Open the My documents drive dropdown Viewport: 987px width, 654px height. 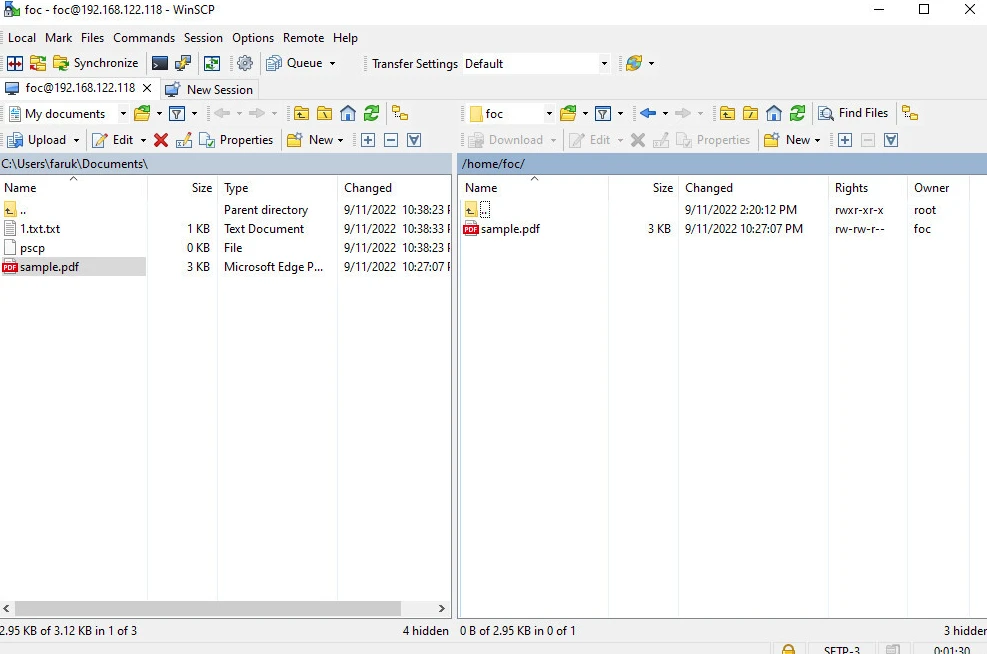[x=123, y=113]
